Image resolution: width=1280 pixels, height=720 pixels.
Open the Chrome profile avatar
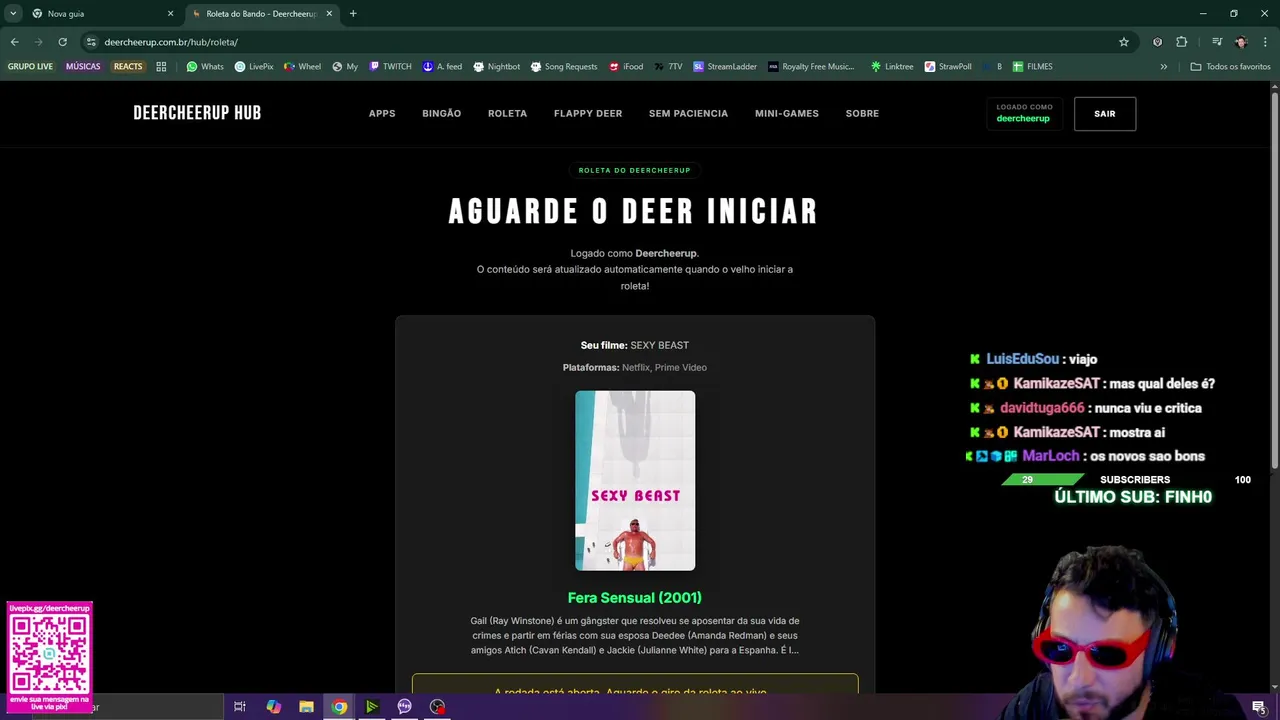pos(1241,42)
